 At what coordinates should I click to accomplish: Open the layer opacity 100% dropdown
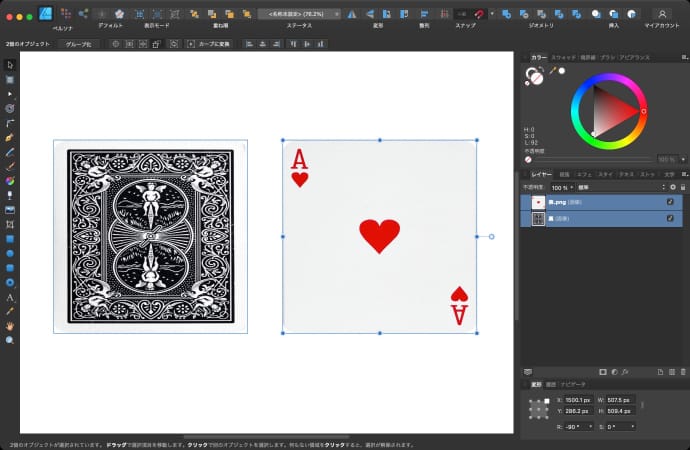pyautogui.click(x=561, y=187)
